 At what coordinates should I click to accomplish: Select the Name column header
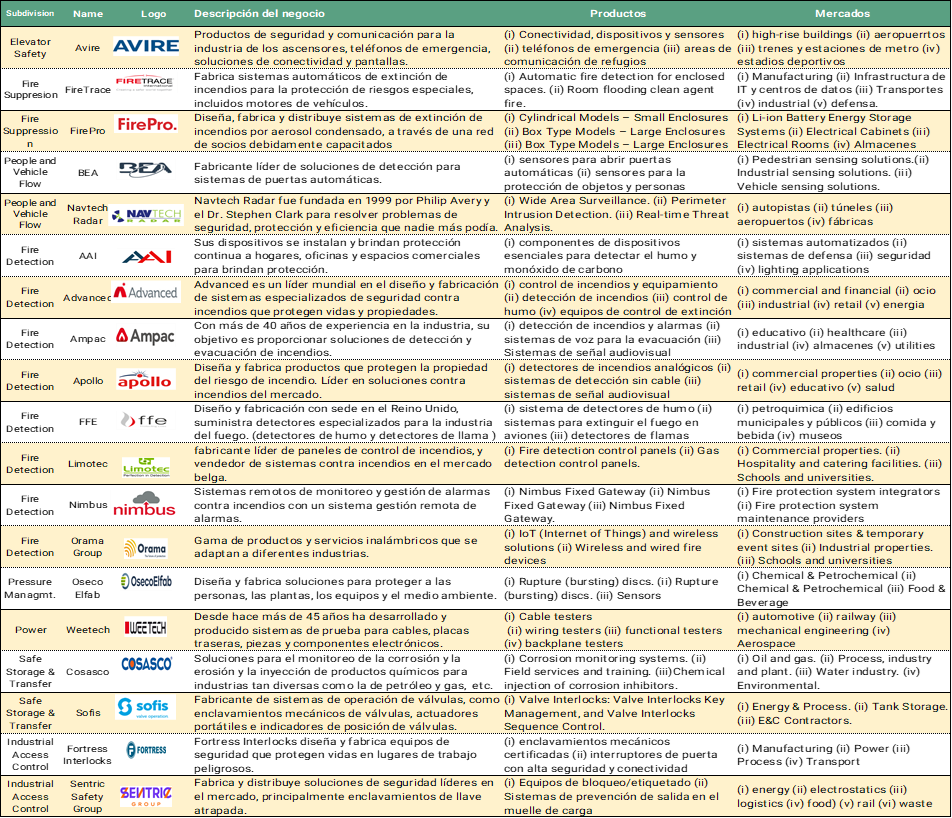pyautogui.click(x=88, y=13)
